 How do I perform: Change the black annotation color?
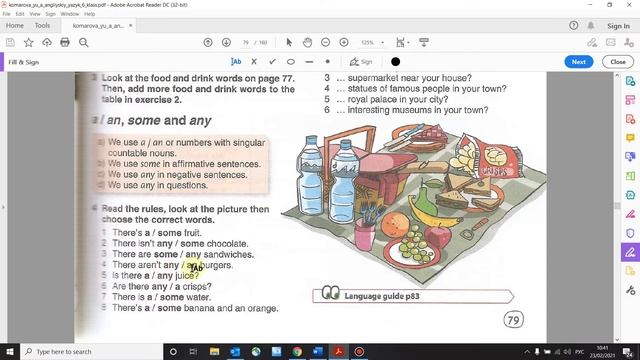[395, 62]
